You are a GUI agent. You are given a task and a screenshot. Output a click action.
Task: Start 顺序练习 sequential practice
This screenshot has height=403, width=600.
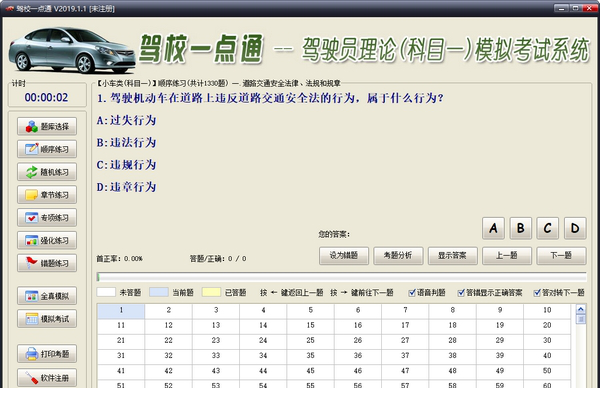pos(47,149)
